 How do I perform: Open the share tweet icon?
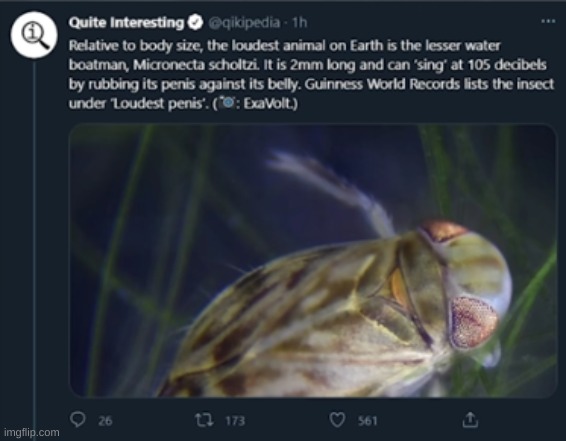(470, 420)
